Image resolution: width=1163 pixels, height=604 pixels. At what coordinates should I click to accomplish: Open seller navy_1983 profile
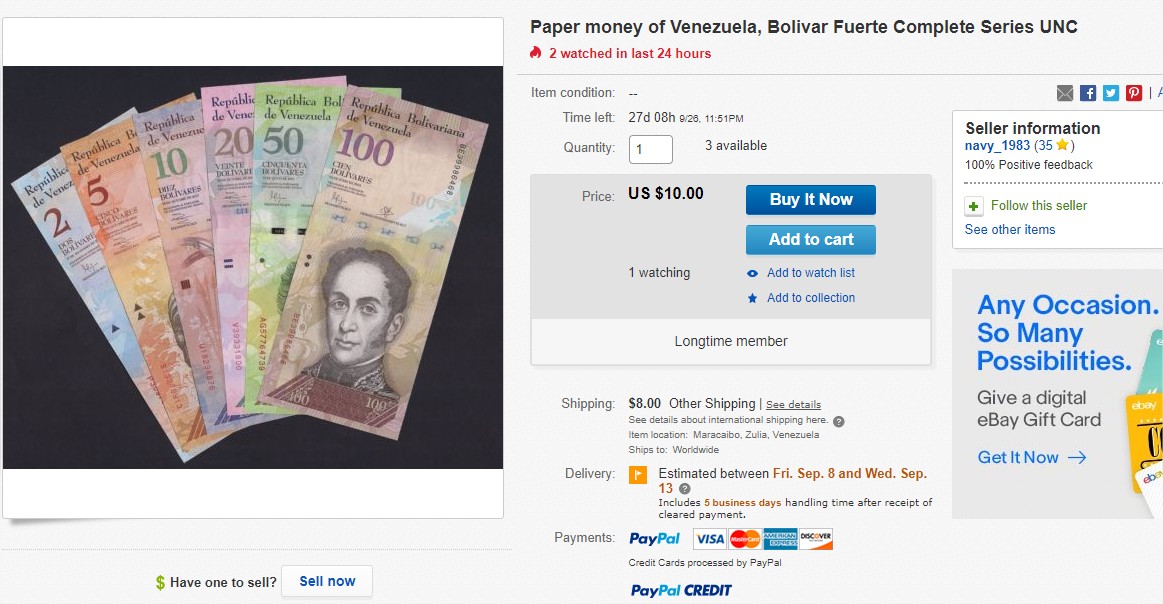[997, 145]
